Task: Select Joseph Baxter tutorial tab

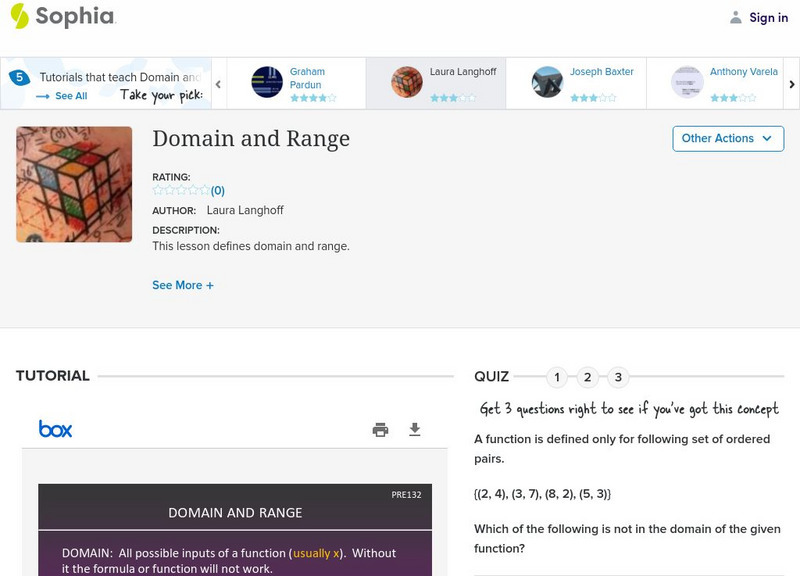Action: [x=575, y=82]
